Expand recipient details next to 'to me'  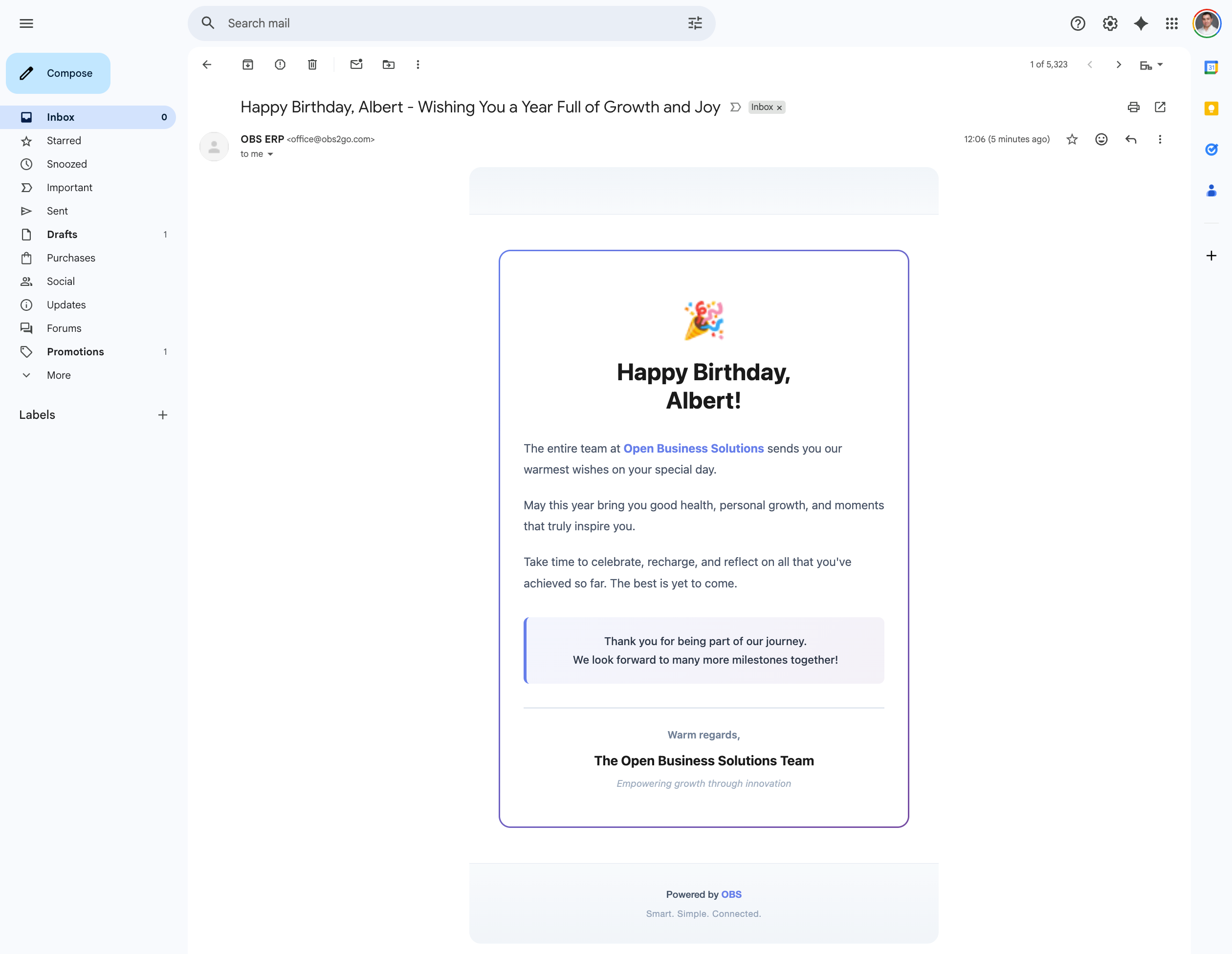(x=270, y=154)
